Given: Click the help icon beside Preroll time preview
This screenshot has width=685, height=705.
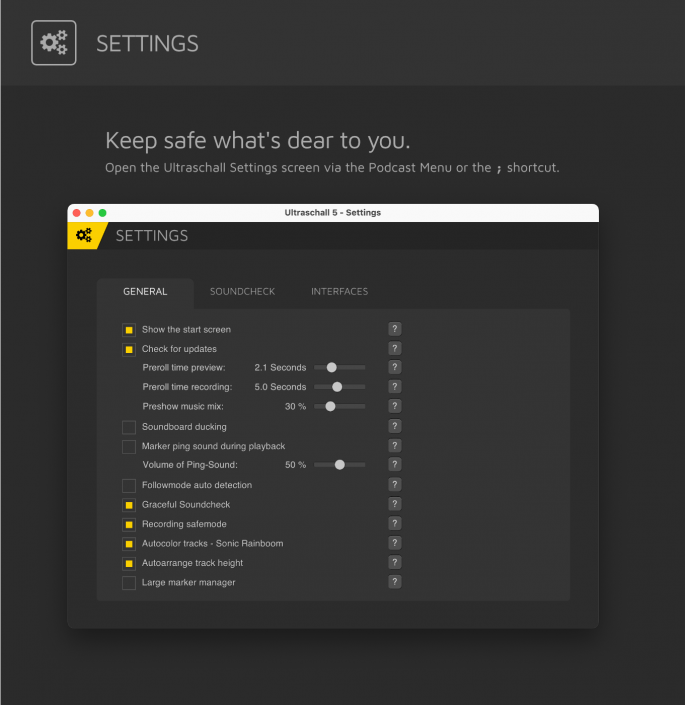Looking at the screenshot, I should pos(395,367).
